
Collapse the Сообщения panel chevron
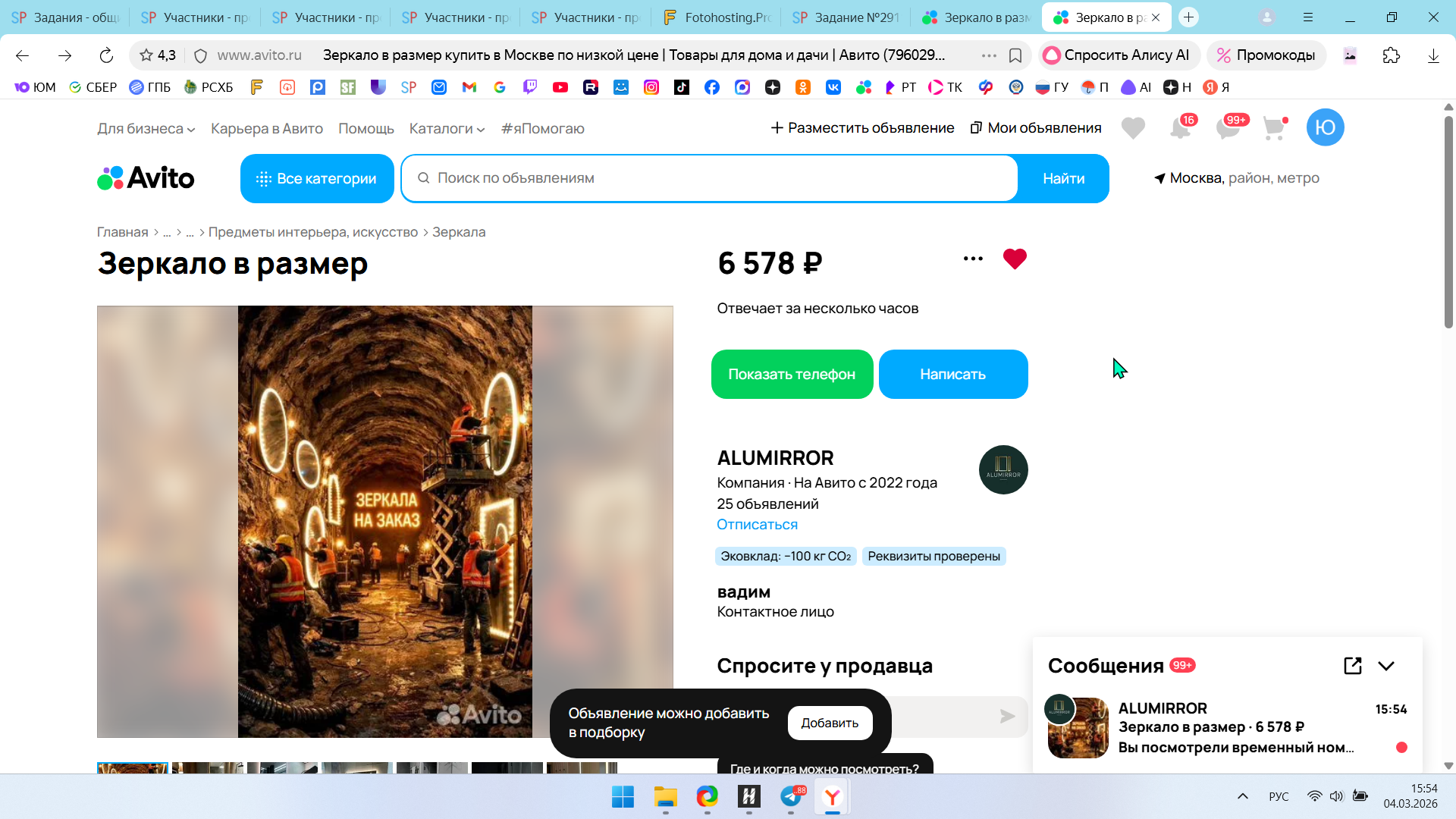tap(1386, 666)
